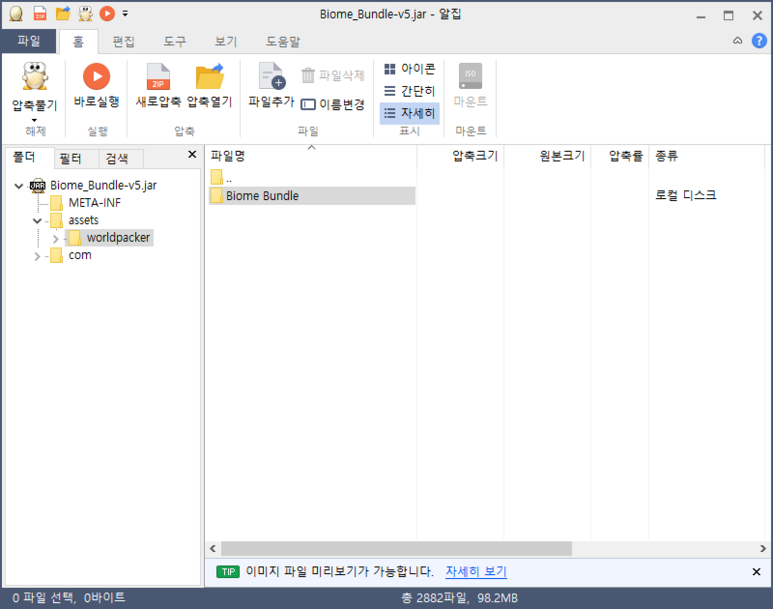
Task: Open the 도구 ribbon tab
Action: pos(175,41)
